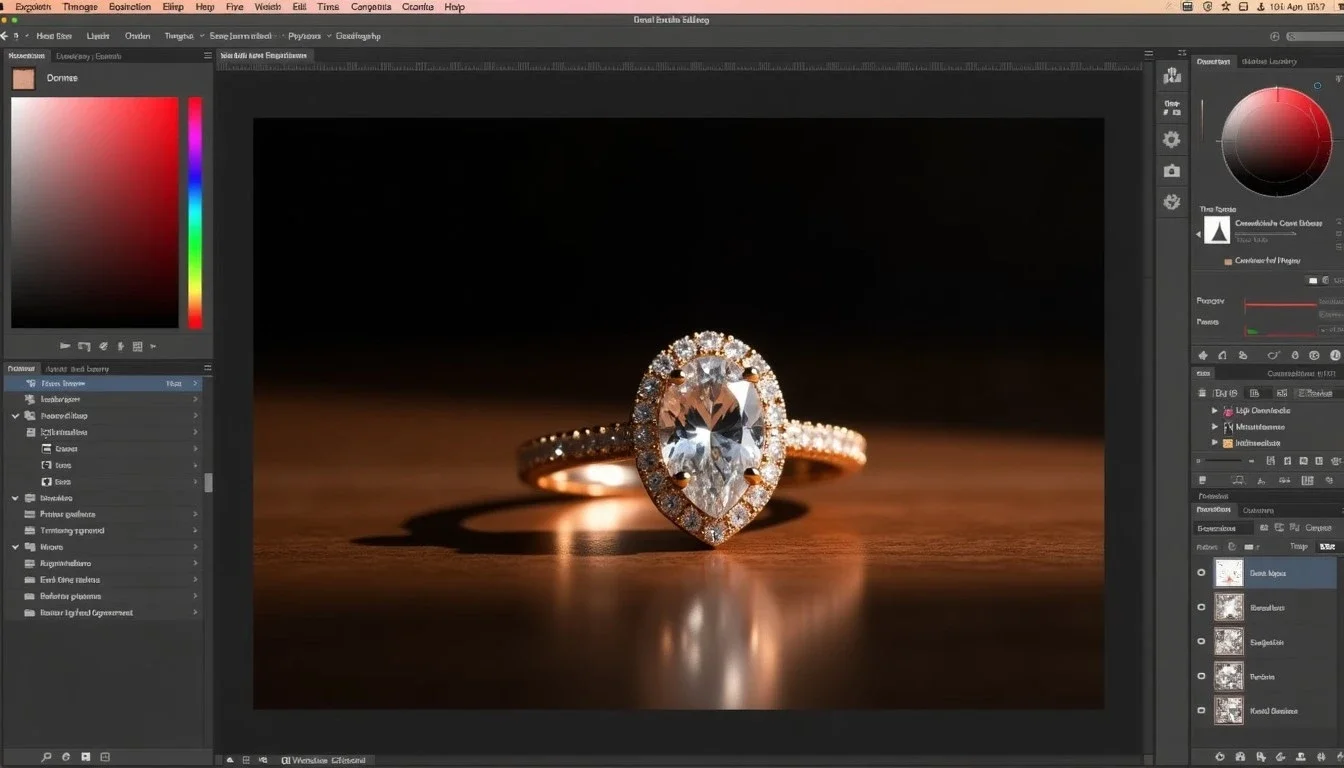Click the diamond ring on the canvas
The width and height of the screenshot is (1344, 768).
(x=690, y=438)
